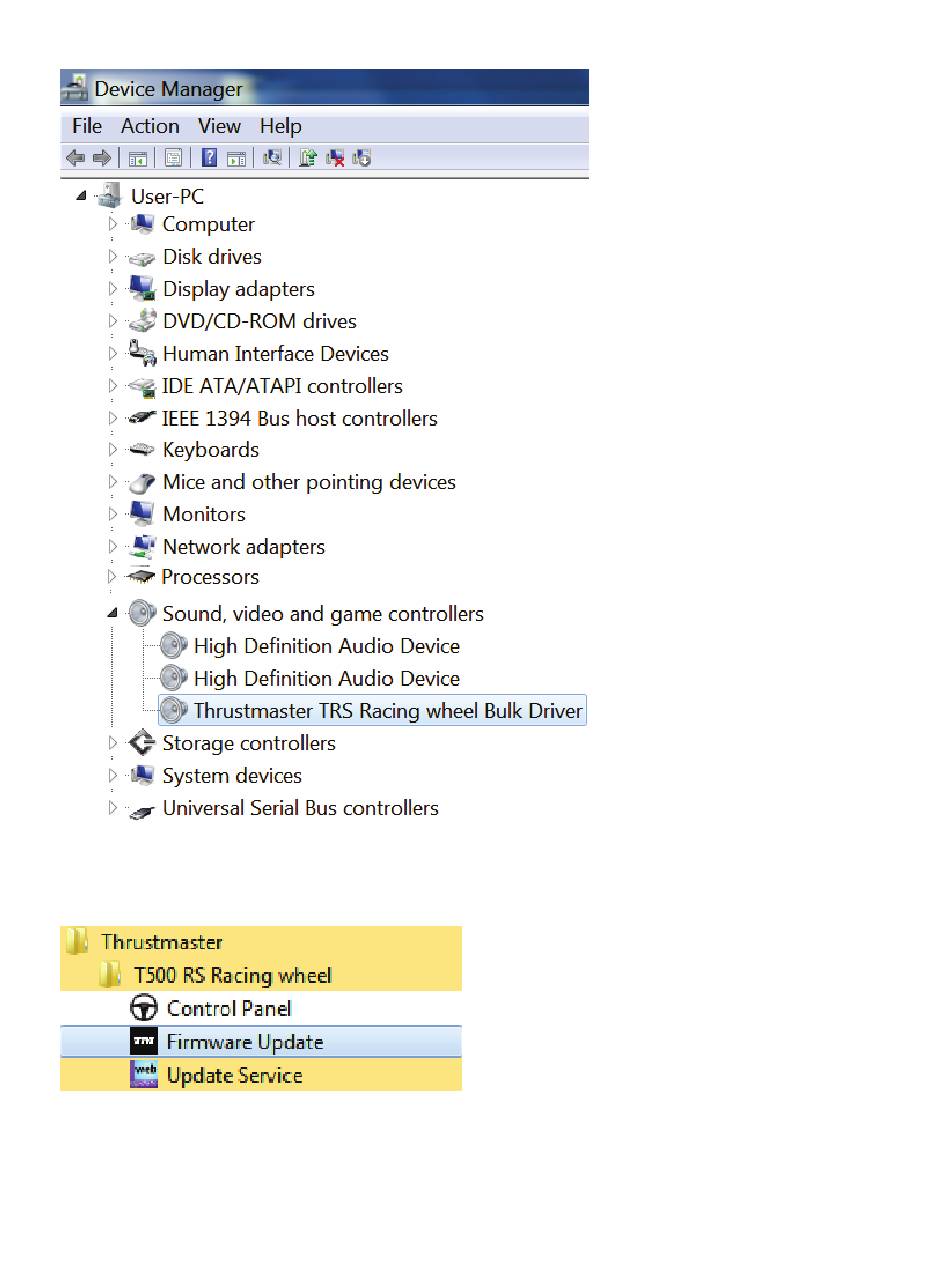The width and height of the screenshot is (950, 1267).
Task: Click the IDE ATA/ATAPI controllers icon
Action: [142, 386]
